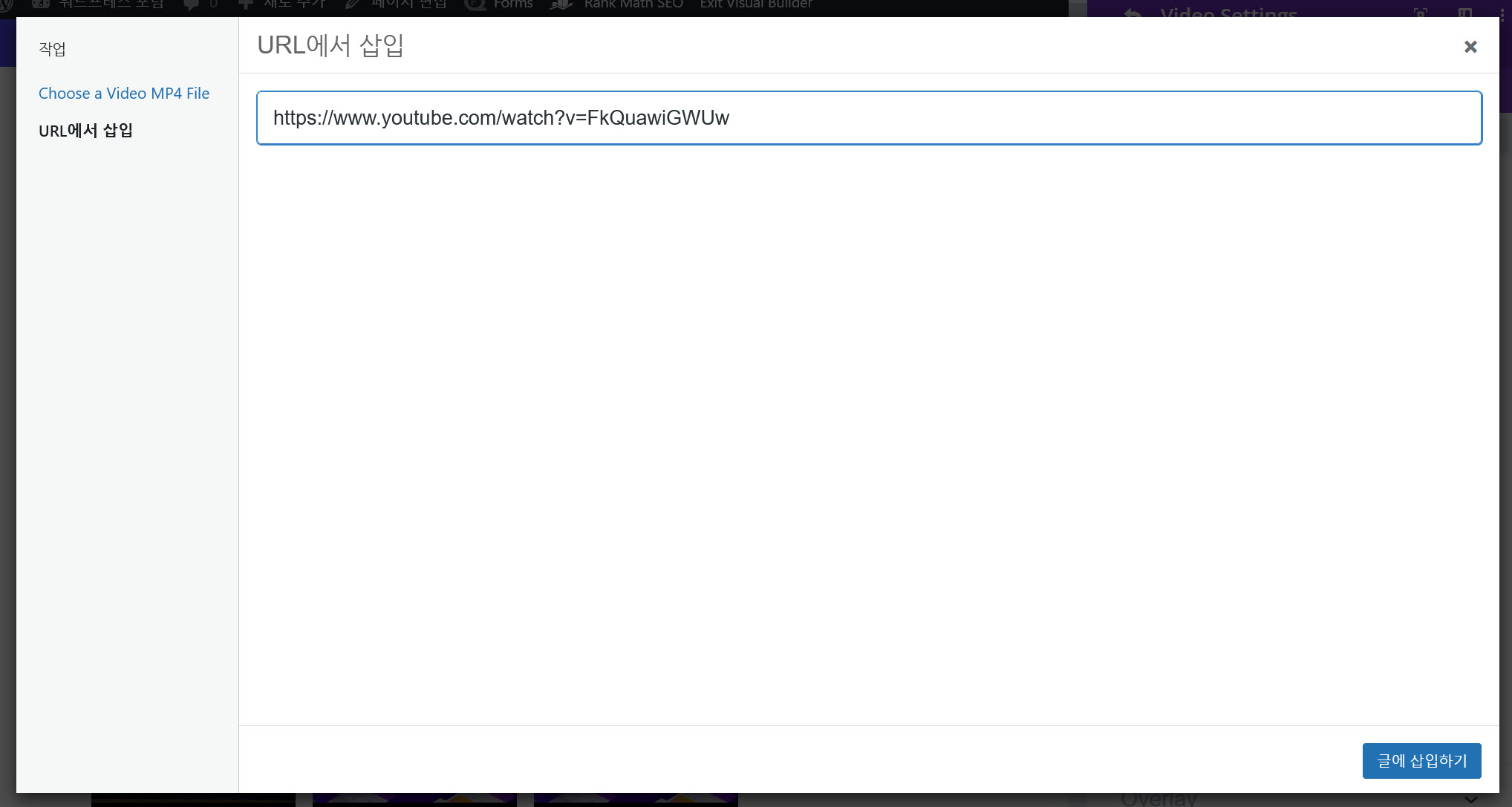Open the comments bubble icon

pyautogui.click(x=192, y=5)
